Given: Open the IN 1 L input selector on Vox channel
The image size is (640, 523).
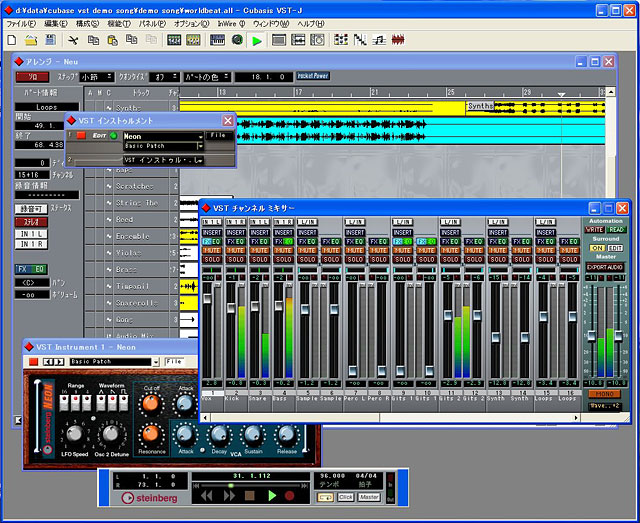Looking at the screenshot, I should click(212, 222).
